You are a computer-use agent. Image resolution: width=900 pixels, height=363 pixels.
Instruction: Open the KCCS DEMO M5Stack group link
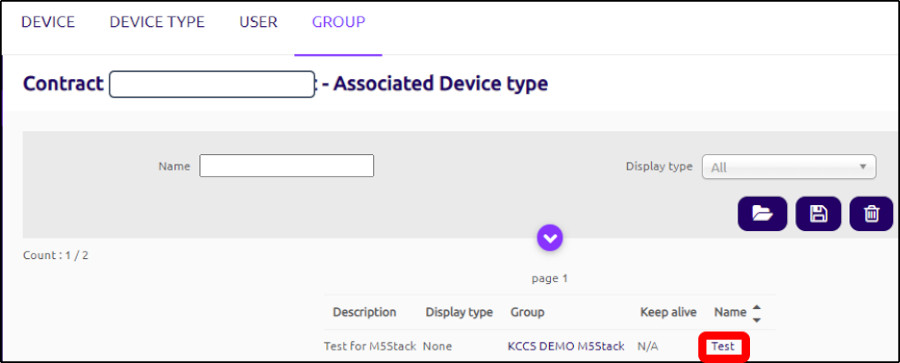[566, 346]
